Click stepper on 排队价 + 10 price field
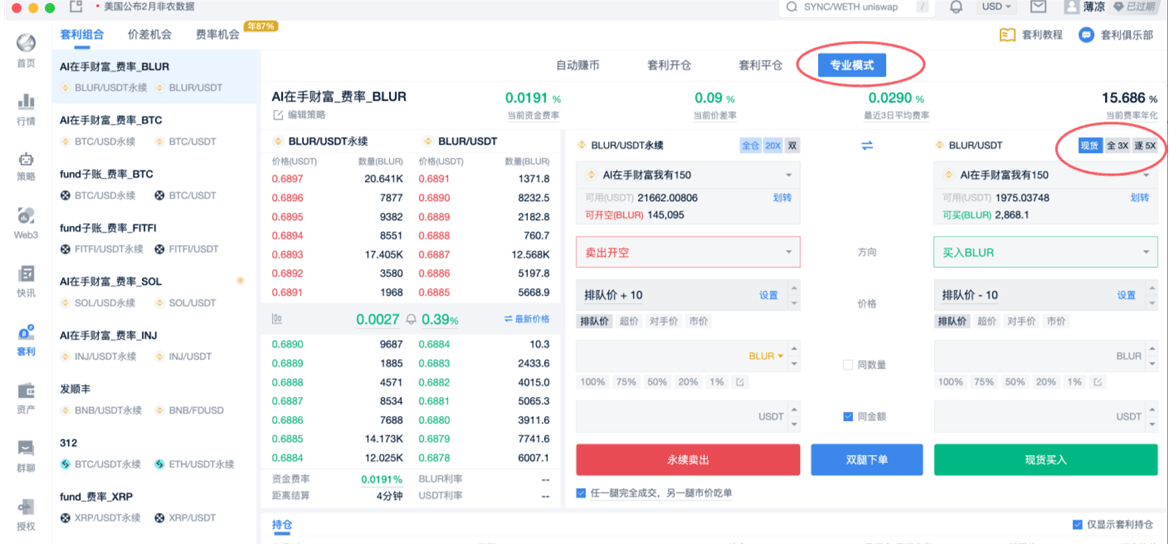This screenshot has width=1169, height=544. pos(794,295)
